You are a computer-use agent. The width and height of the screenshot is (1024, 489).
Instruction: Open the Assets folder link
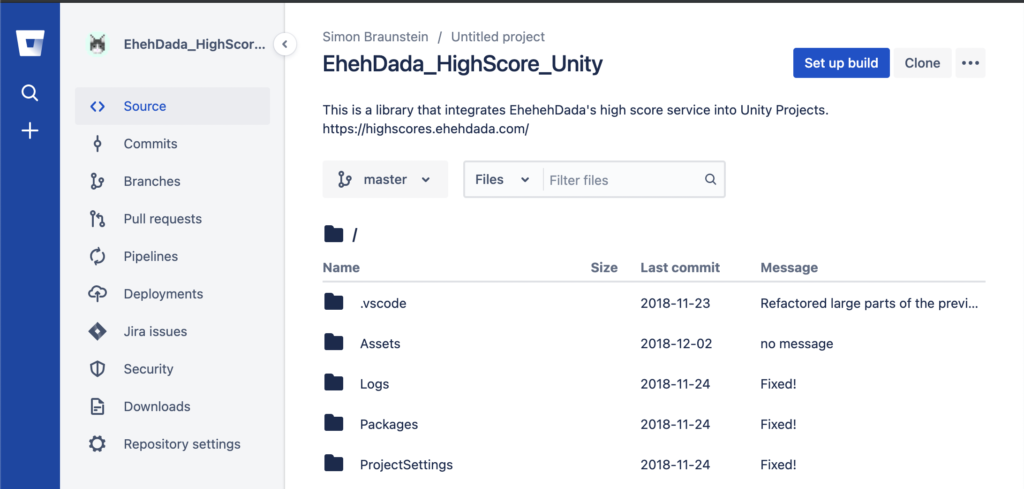coord(380,343)
